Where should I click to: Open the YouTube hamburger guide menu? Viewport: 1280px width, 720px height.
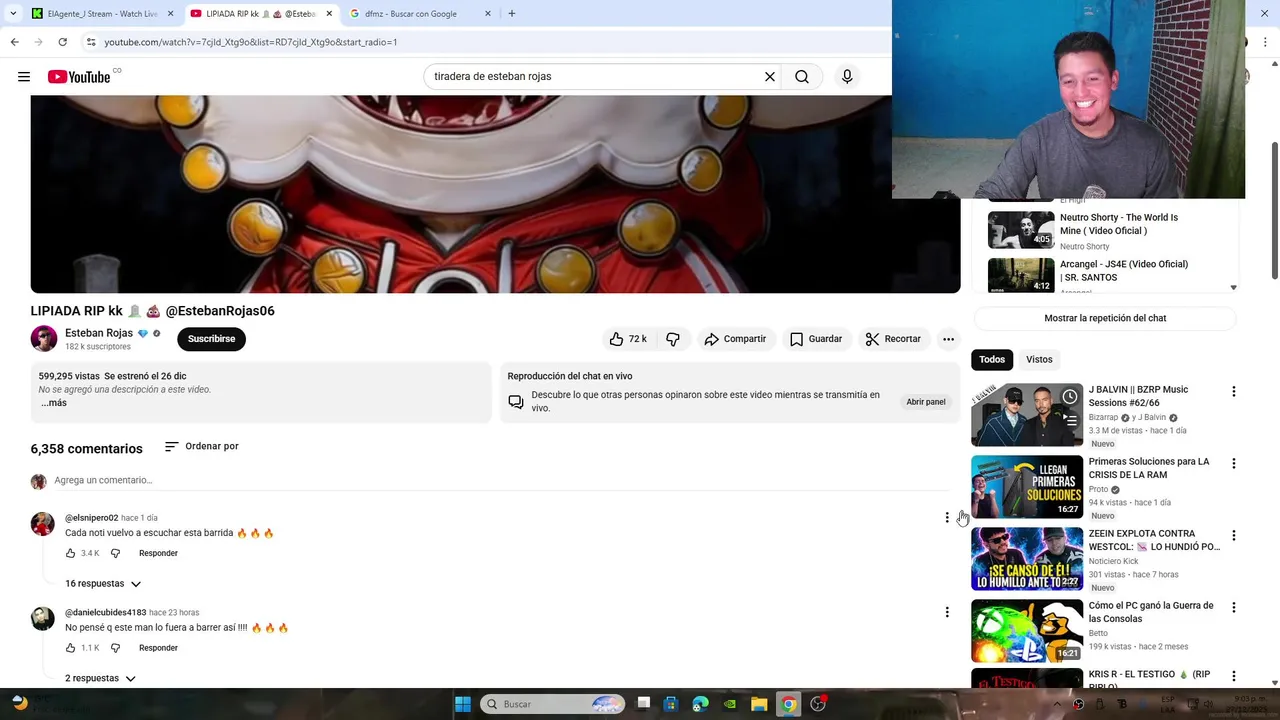[24, 77]
